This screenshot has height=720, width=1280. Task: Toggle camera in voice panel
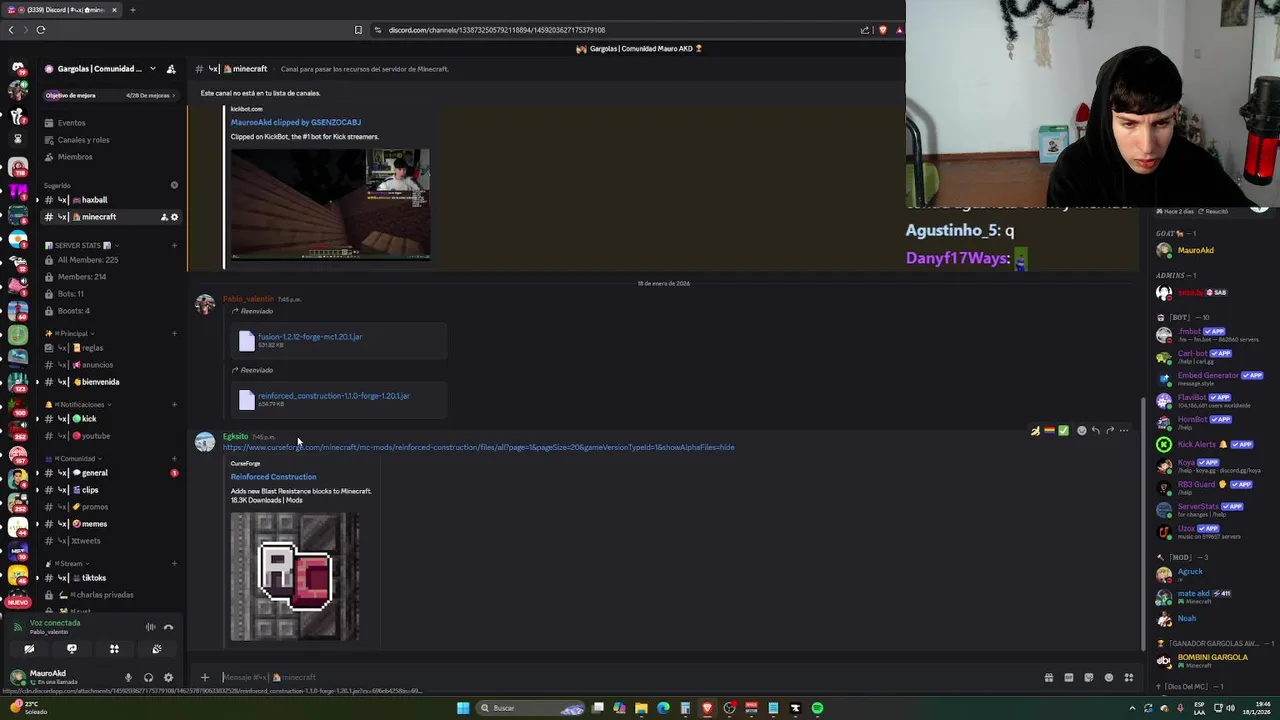pos(29,649)
